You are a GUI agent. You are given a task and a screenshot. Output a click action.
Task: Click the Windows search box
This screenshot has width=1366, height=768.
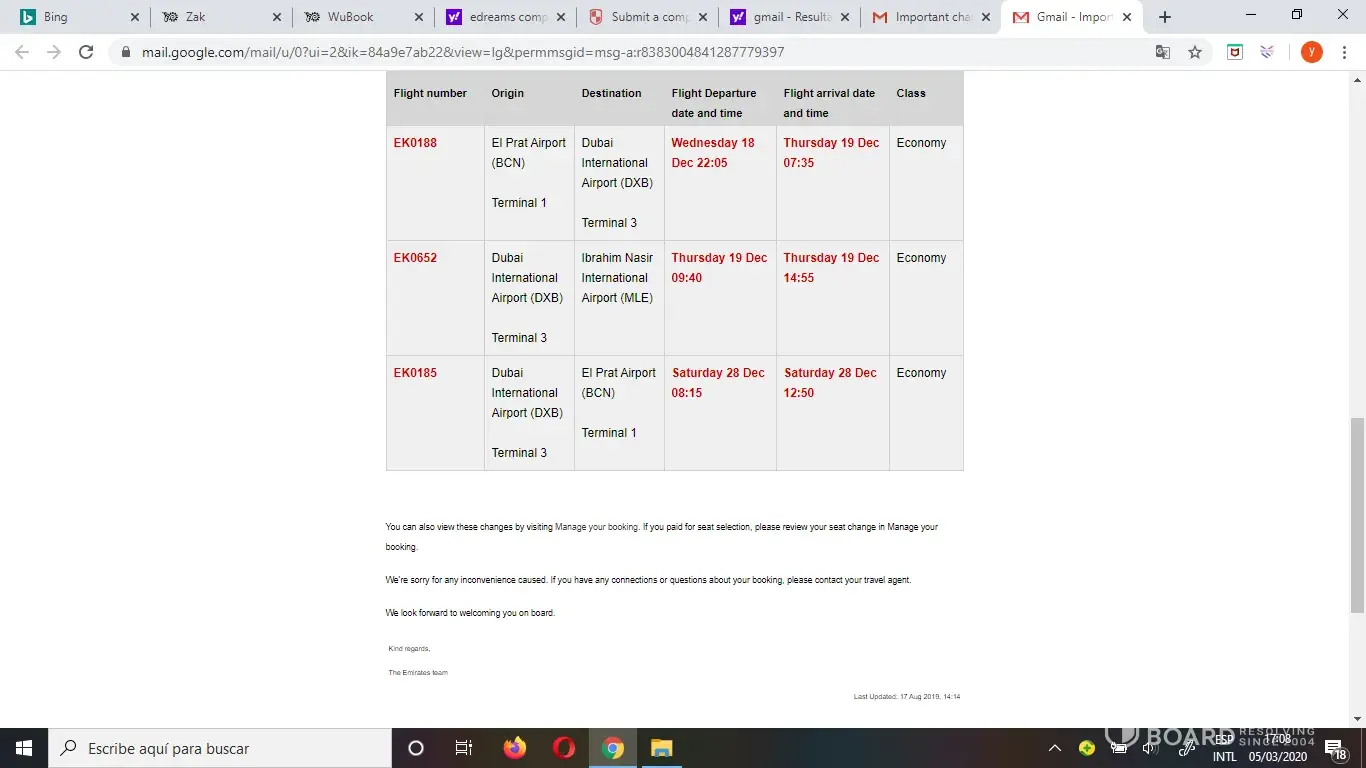(220, 748)
